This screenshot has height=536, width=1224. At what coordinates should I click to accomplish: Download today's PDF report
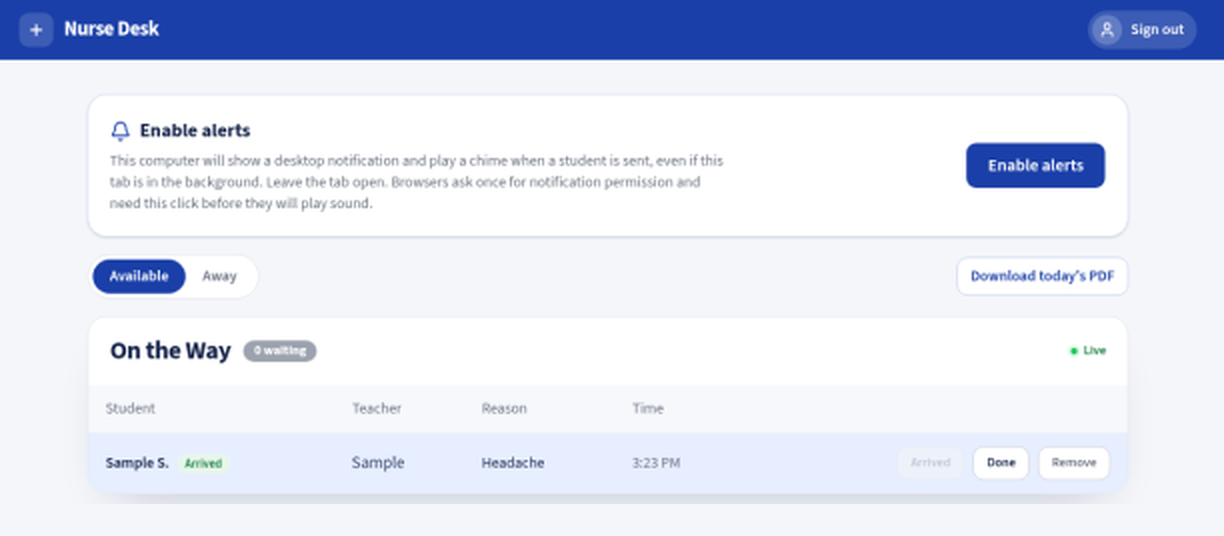(x=1042, y=276)
